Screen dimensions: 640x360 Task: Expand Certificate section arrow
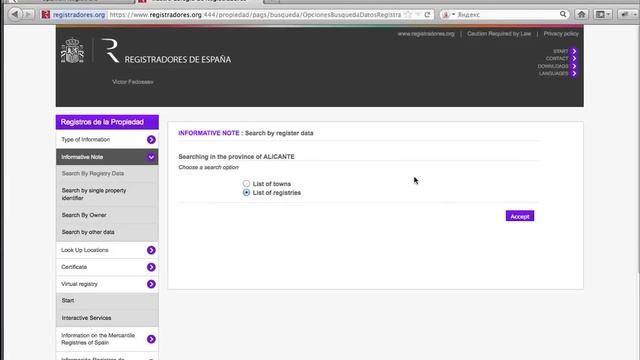coord(151,267)
